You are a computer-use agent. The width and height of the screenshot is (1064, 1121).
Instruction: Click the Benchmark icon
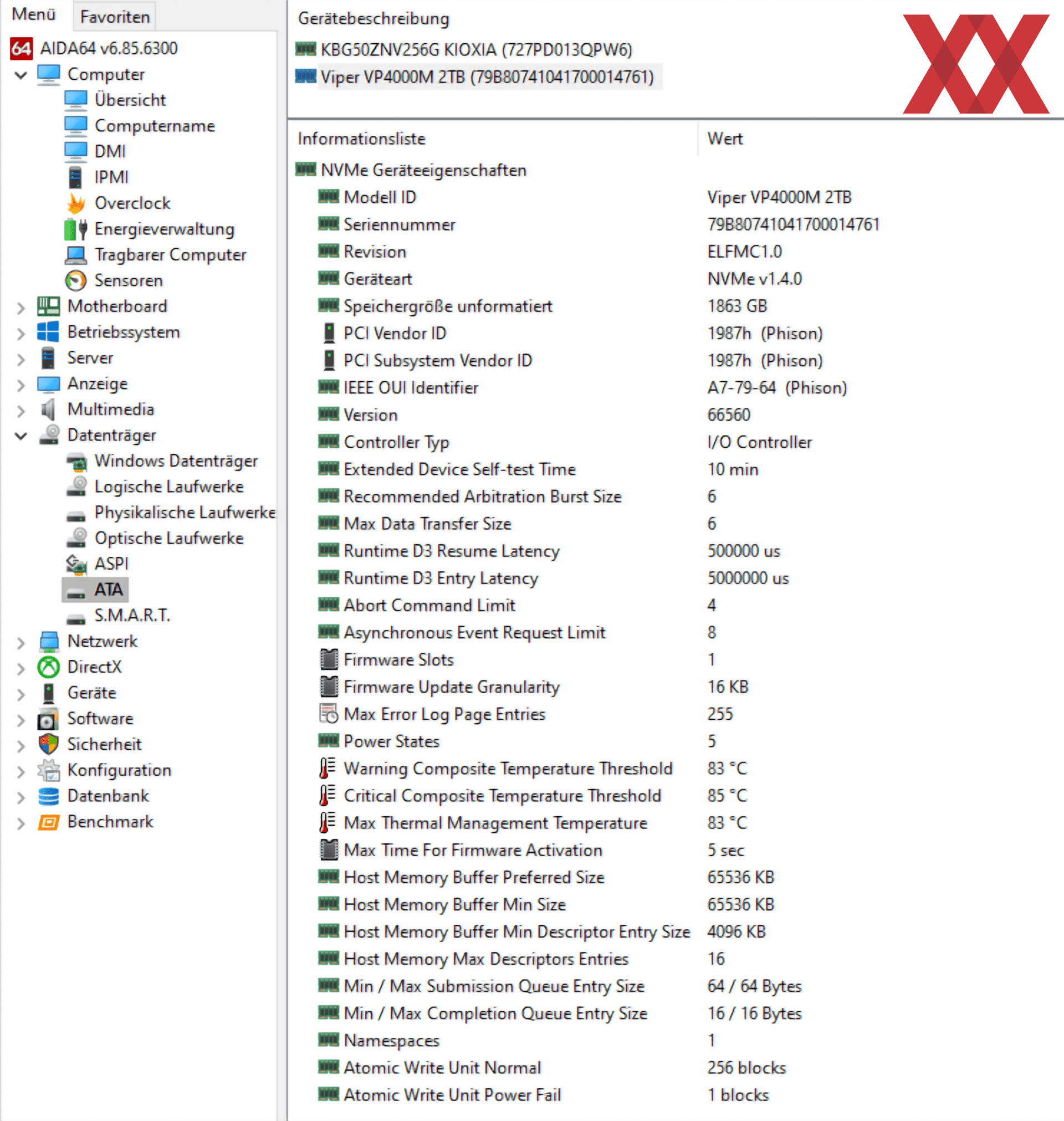(x=49, y=822)
